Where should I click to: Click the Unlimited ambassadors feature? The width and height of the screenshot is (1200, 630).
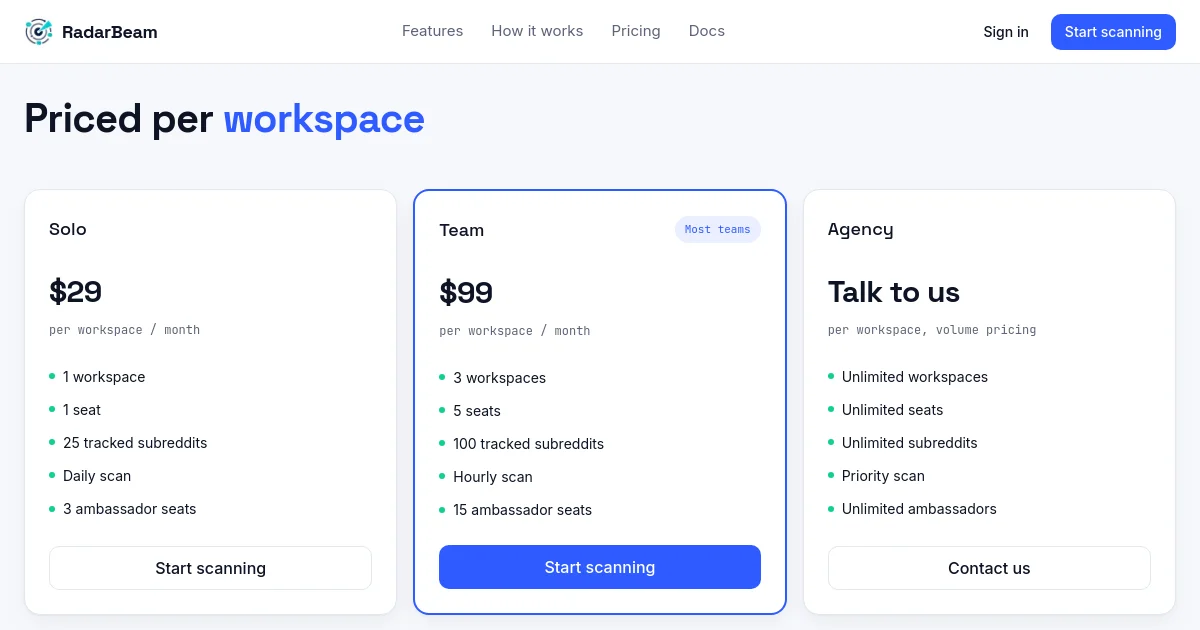pyautogui.click(x=919, y=509)
